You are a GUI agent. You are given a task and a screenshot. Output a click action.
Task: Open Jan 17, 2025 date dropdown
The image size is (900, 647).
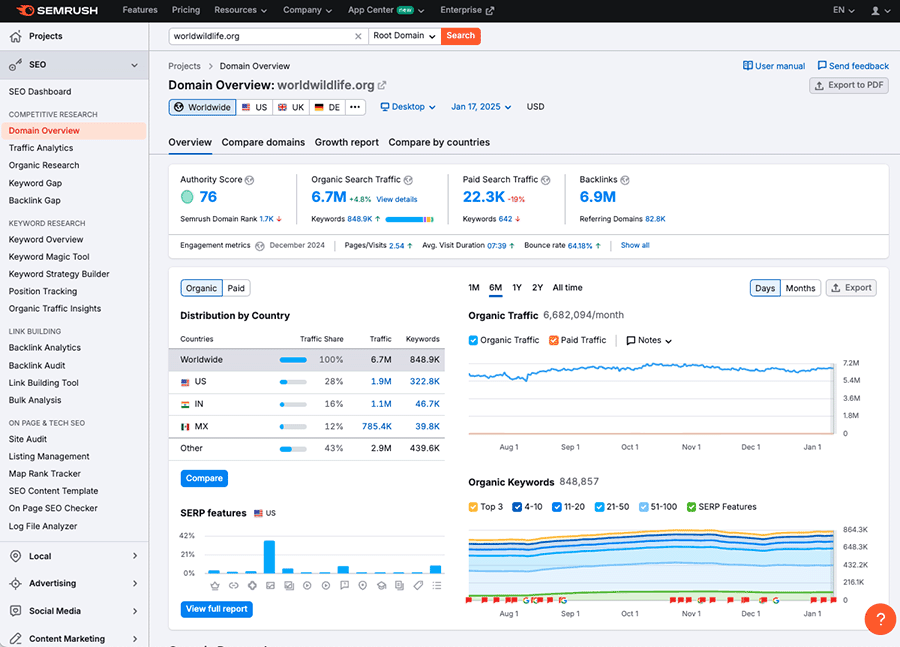click(x=481, y=107)
